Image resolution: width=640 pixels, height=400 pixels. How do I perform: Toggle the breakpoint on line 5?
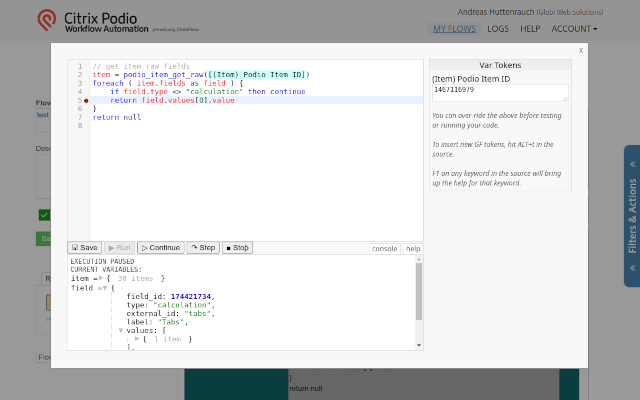[x=86, y=101]
